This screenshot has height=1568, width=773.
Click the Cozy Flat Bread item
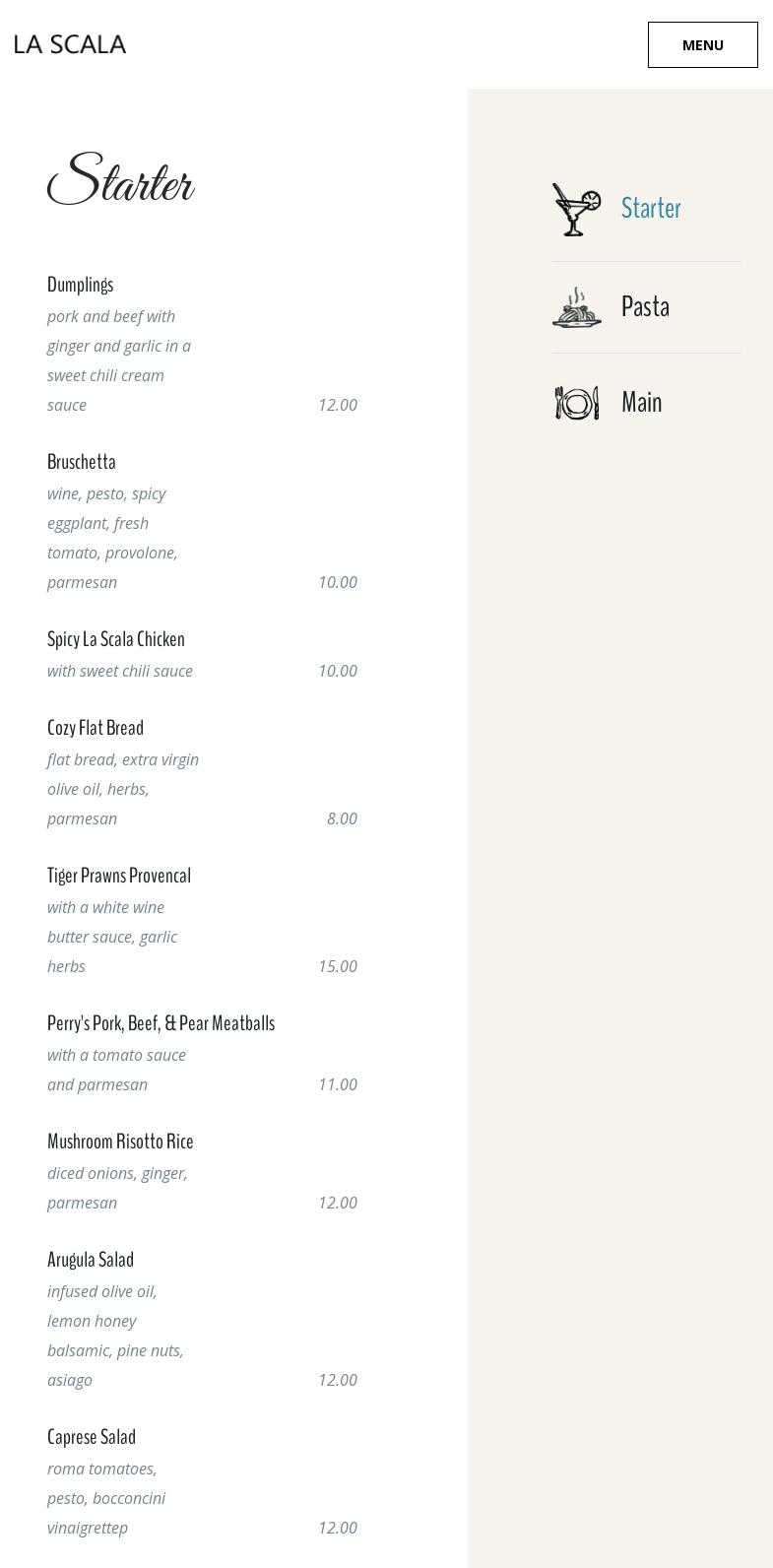coord(96,728)
